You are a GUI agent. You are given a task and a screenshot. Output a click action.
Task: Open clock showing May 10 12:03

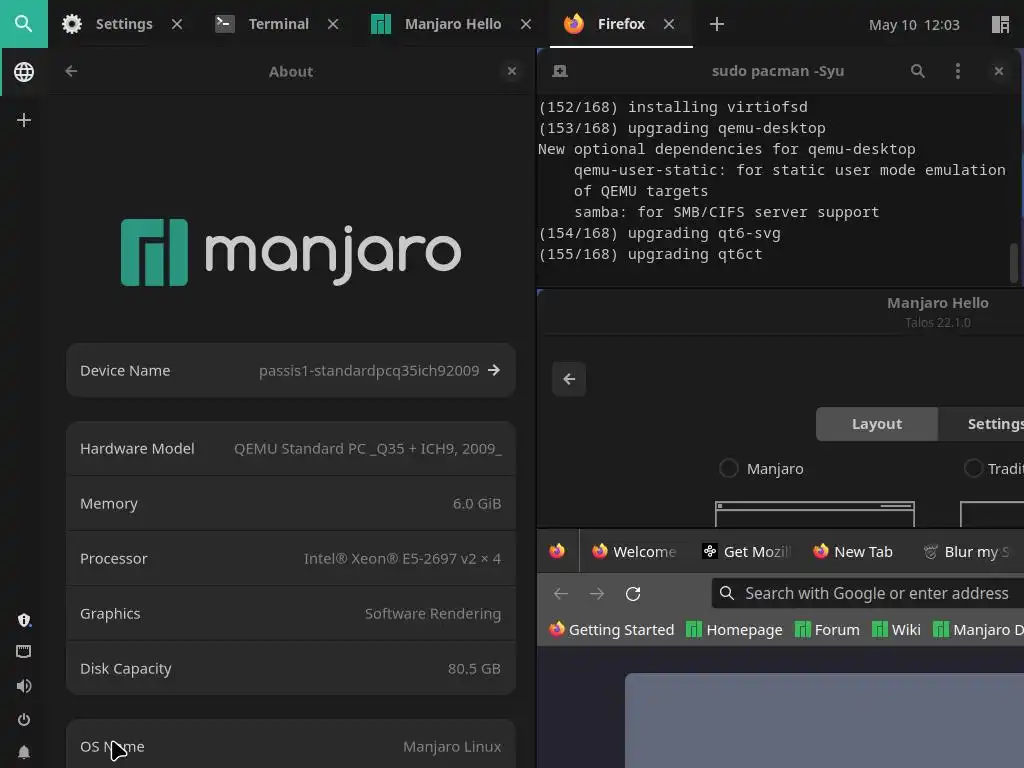coord(914,25)
